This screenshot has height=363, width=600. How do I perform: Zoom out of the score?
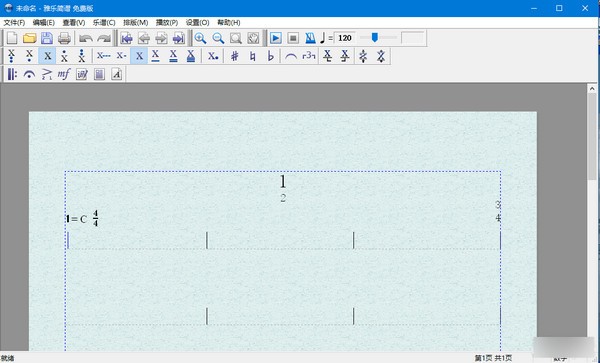coord(218,38)
